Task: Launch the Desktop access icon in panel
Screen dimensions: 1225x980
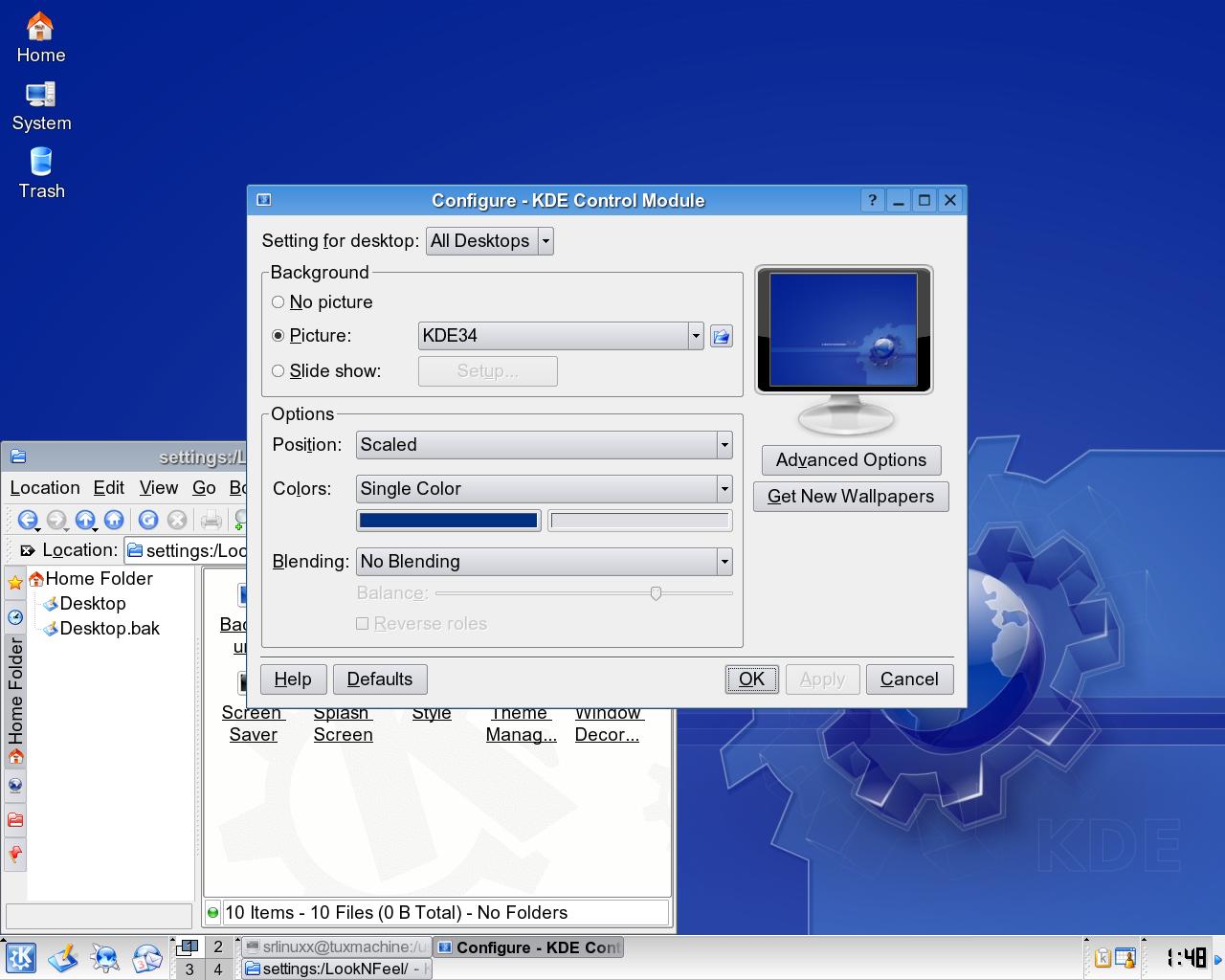Action: (63, 957)
